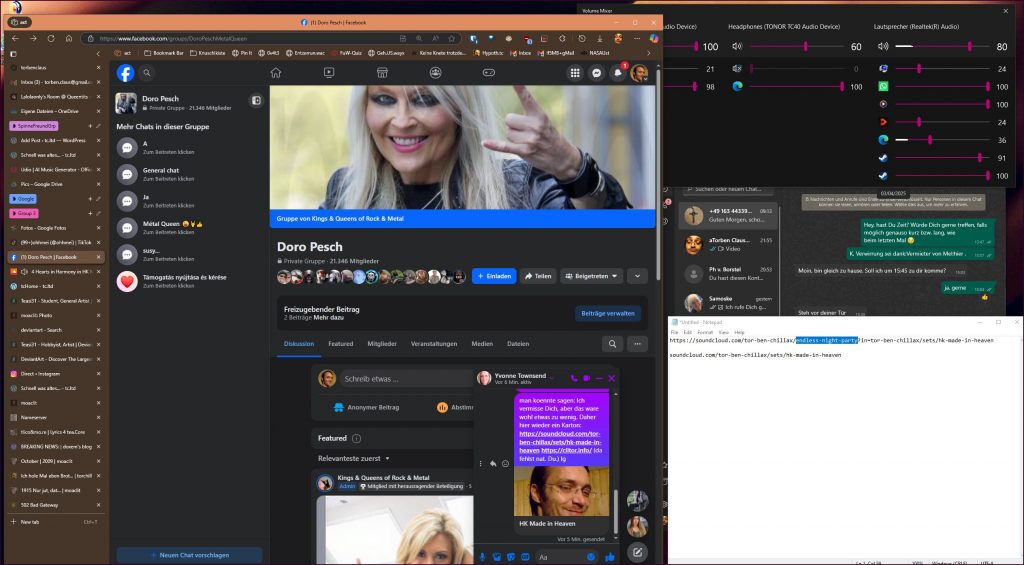Image resolution: width=1024 pixels, height=565 pixels.
Task: Show more bookmarks overflow chevron
Action: point(648,53)
